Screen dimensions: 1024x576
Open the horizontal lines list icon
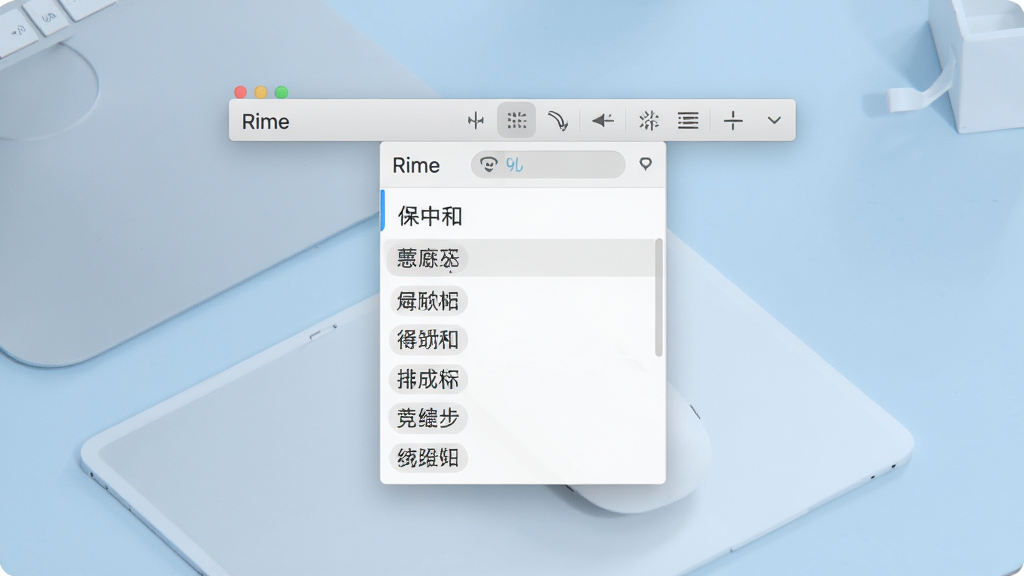688,120
